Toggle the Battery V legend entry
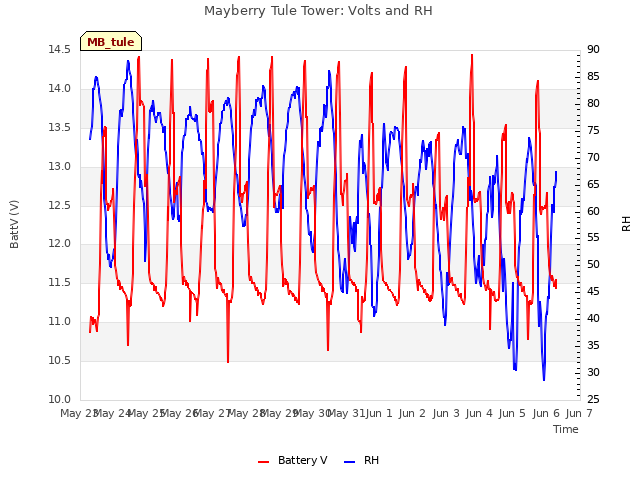 pos(292,460)
